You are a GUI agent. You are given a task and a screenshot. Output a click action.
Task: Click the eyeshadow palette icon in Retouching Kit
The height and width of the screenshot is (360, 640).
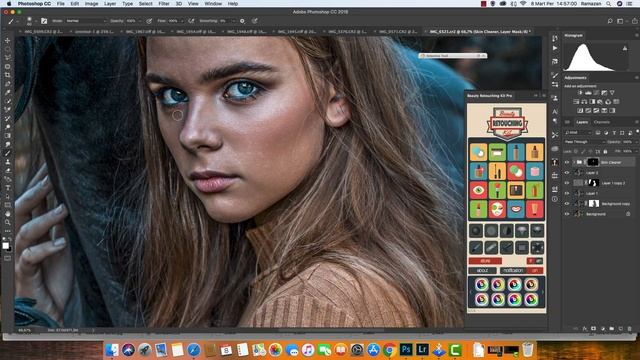coord(516,190)
